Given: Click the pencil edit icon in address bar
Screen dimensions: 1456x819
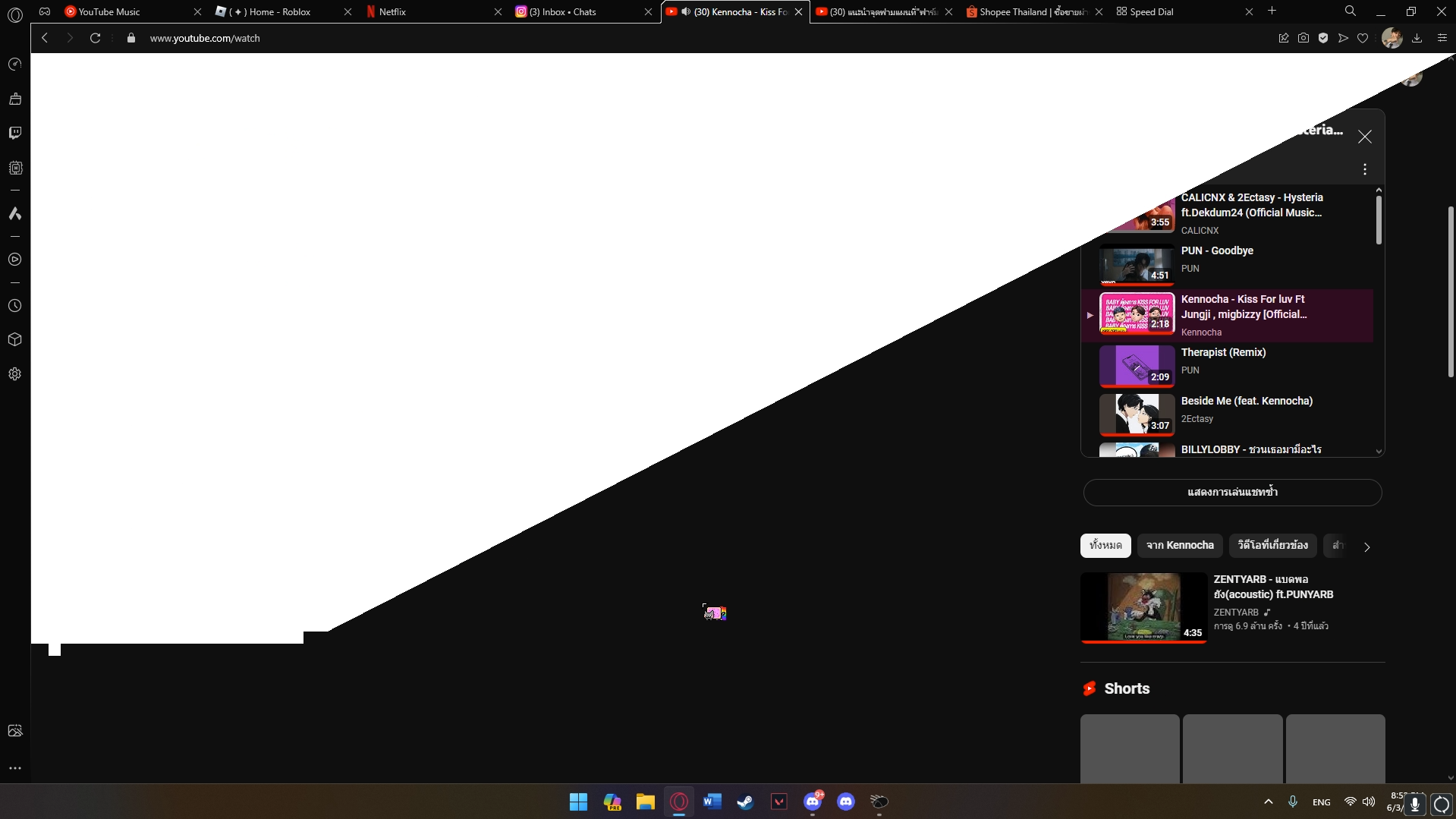Looking at the screenshot, I should pos(1284,38).
